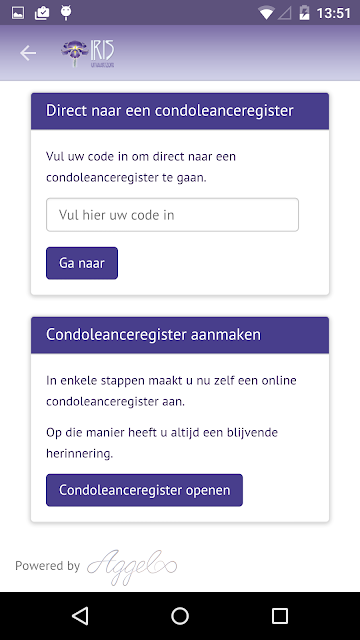The width and height of the screenshot is (360, 640).
Task: Tap the 'Powered by' text
Action: 47,566
